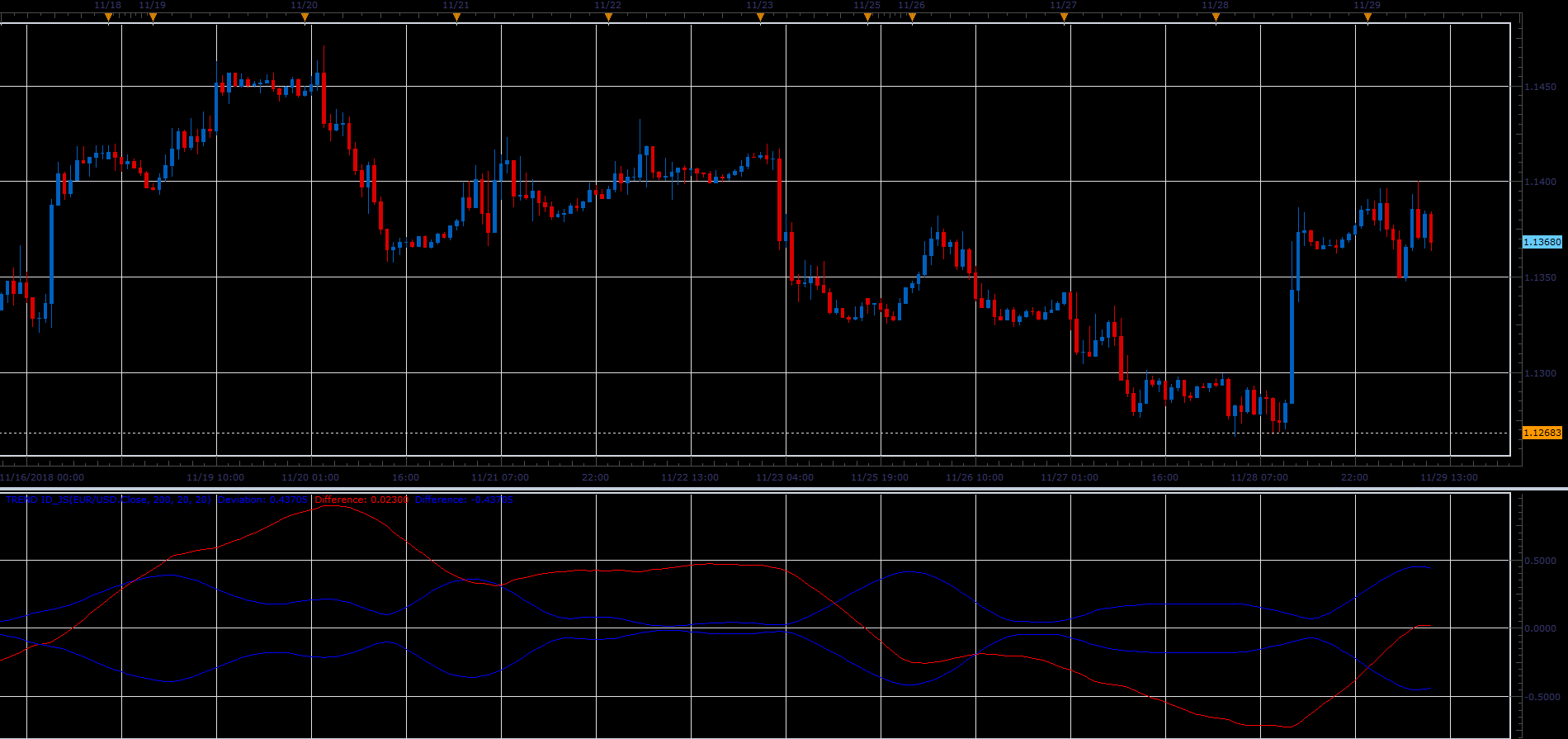Select the 11/21 day marker triangle
Image resolution: width=1568 pixels, height=739 pixels.
[x=456, y=17]
